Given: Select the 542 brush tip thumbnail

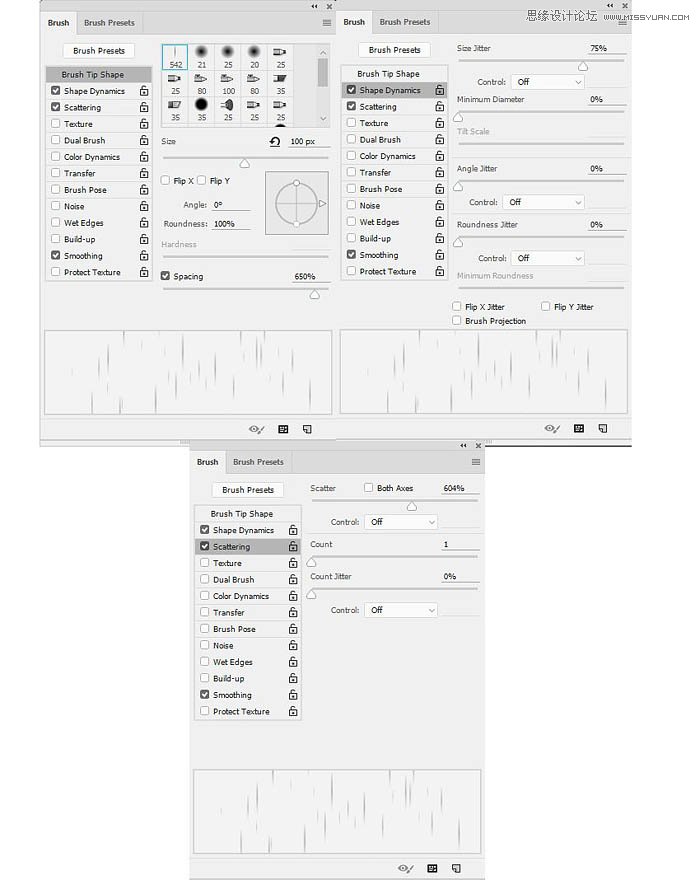Looking at the screenshot, I should click(175, 57).
